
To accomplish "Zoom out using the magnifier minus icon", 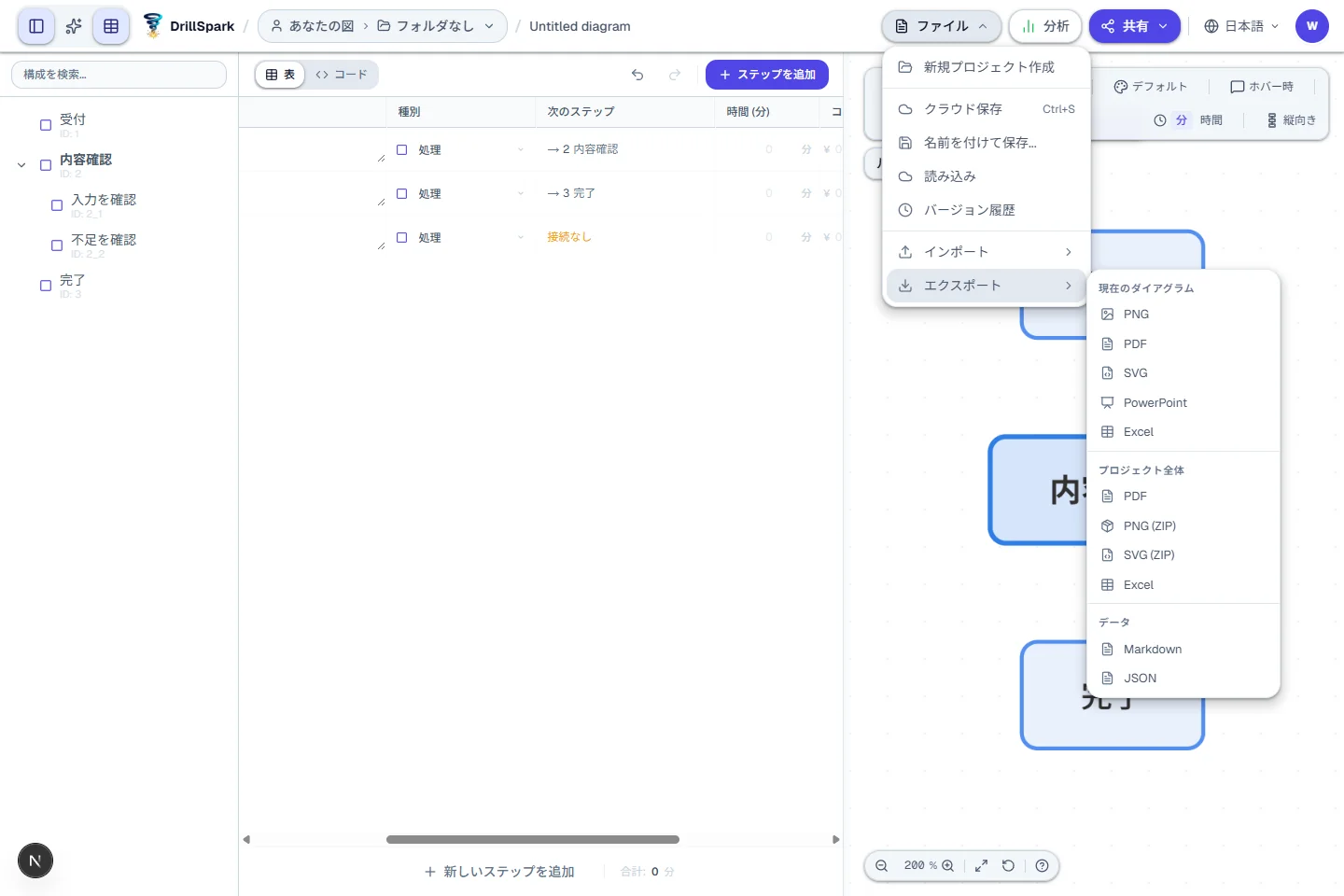I will 881,865.
